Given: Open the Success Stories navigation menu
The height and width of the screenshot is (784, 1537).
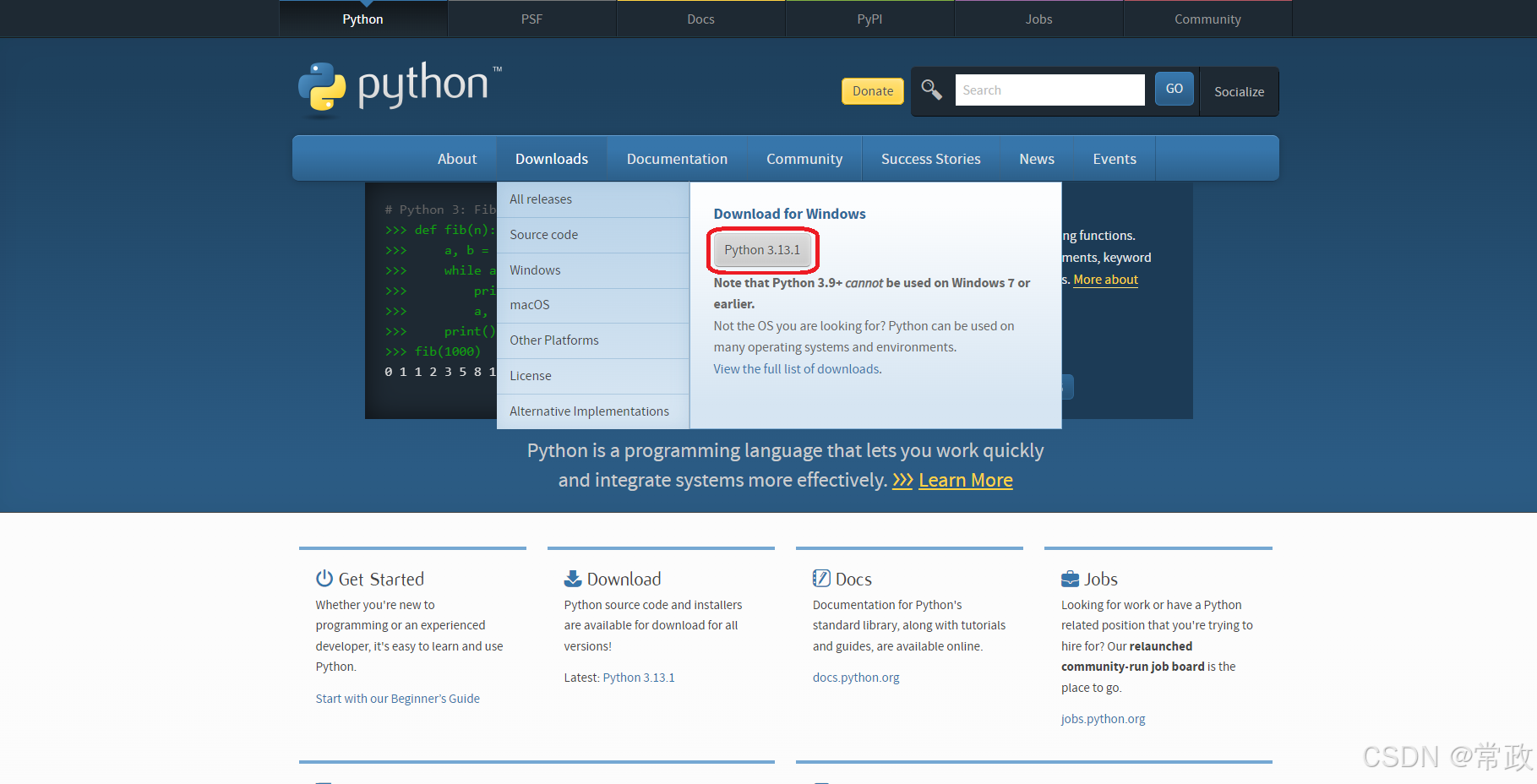Looking at the screenshot, I should 931,159.
